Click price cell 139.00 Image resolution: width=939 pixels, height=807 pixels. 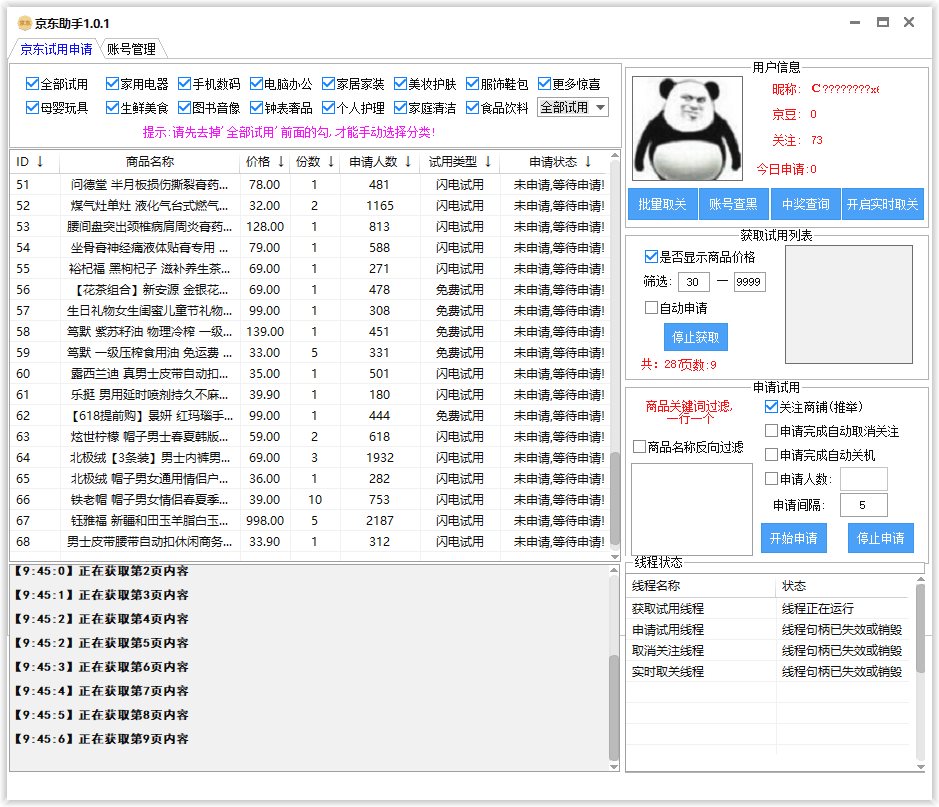265,332
